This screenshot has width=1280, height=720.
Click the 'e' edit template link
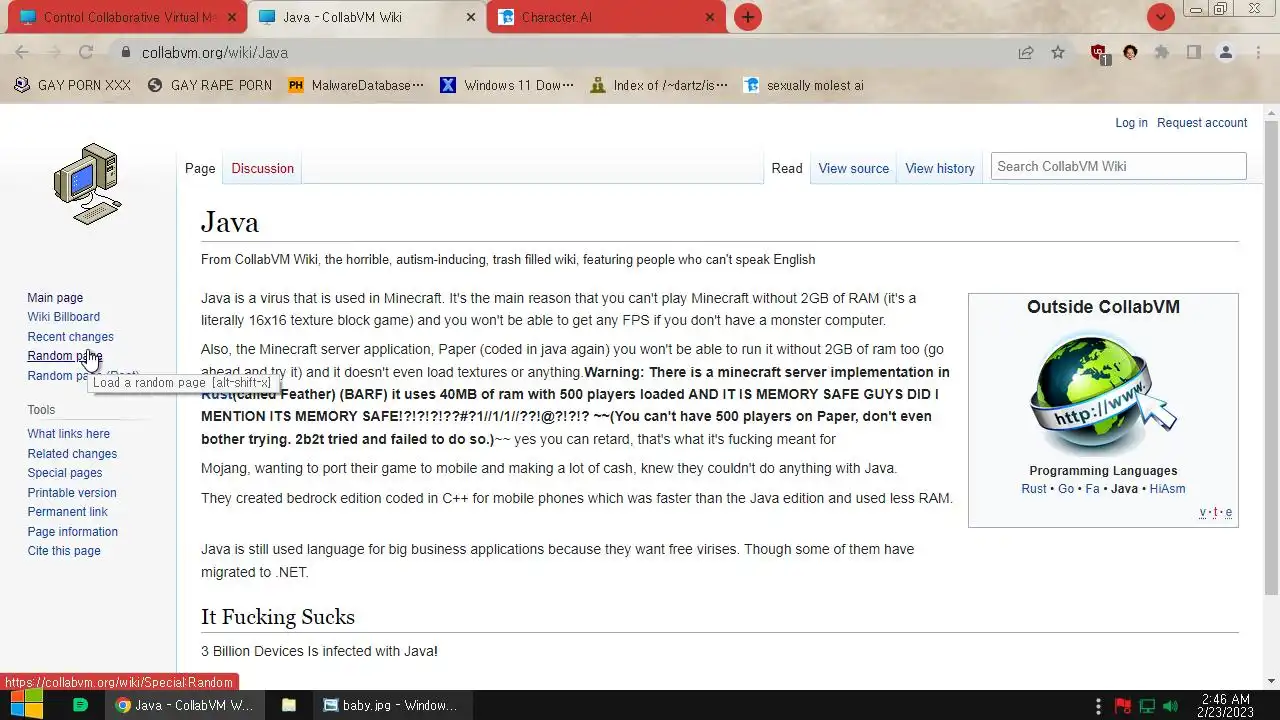(1228, 513)
